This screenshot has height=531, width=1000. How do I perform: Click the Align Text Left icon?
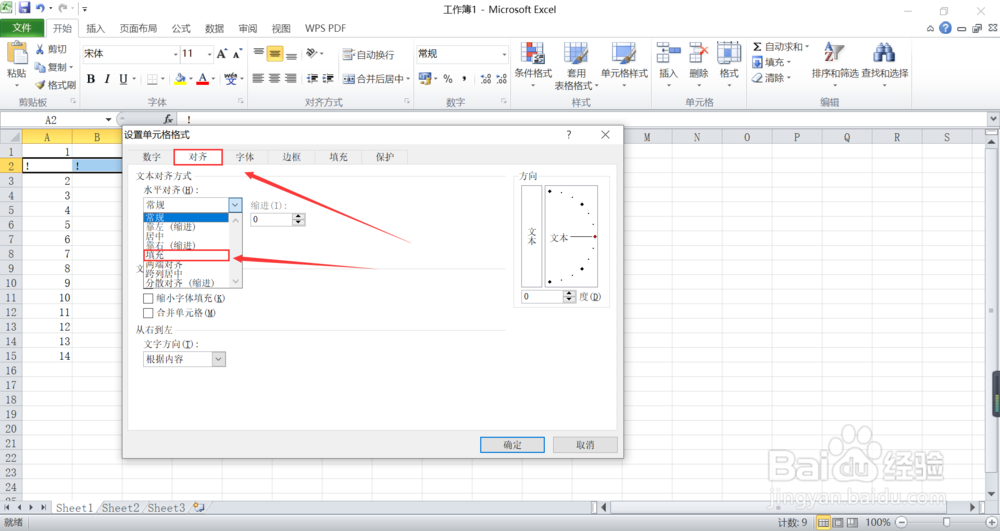(x=258, y=78)
